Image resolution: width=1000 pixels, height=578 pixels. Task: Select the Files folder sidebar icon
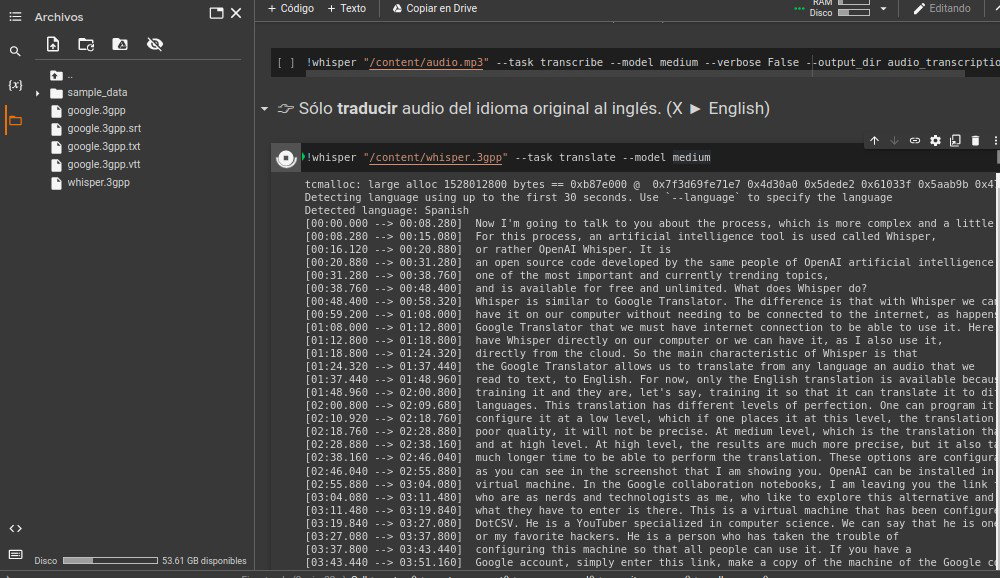(15, 121)
